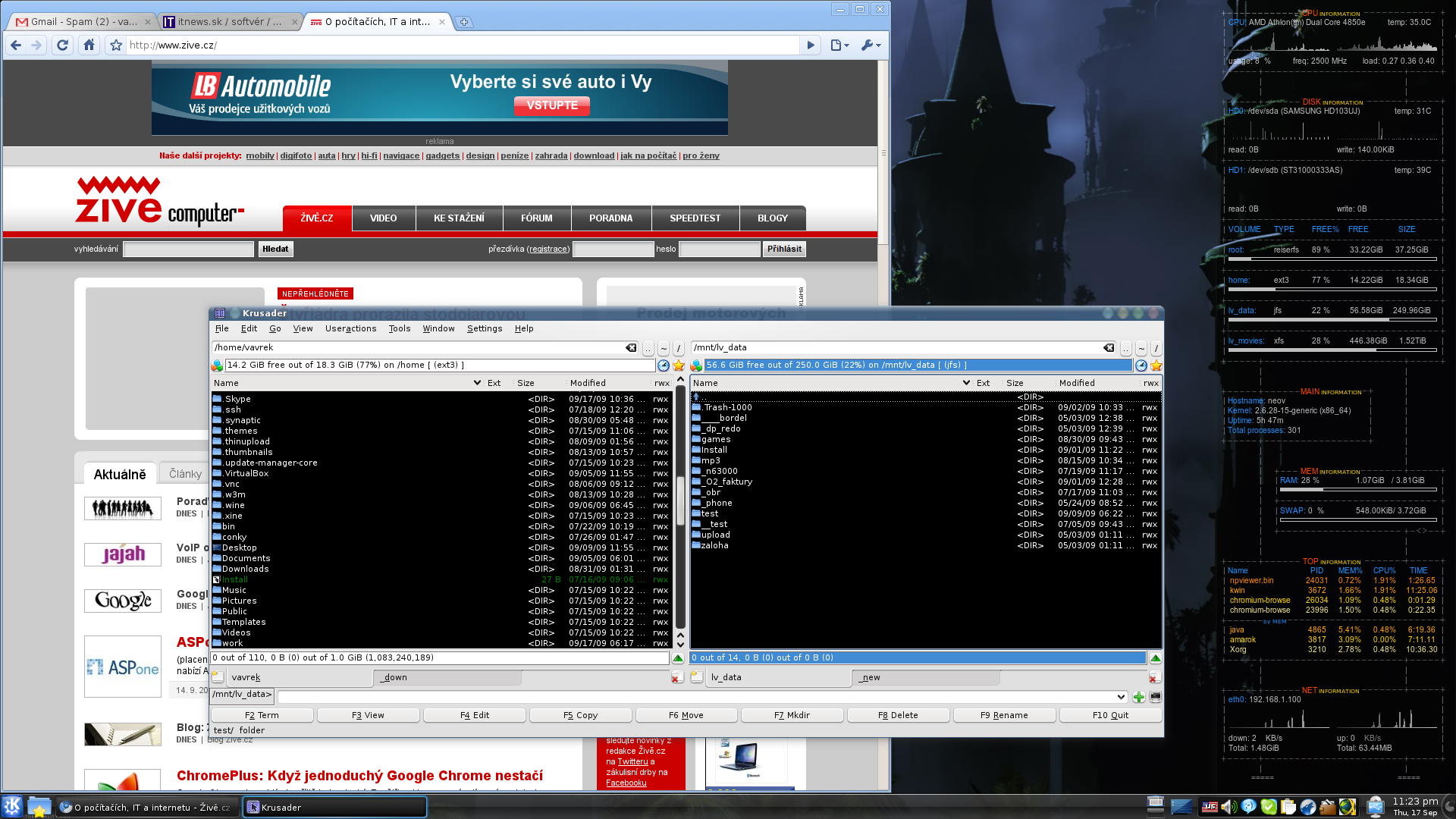Open Chromium wrench settings menu

[x=871, y=45]
